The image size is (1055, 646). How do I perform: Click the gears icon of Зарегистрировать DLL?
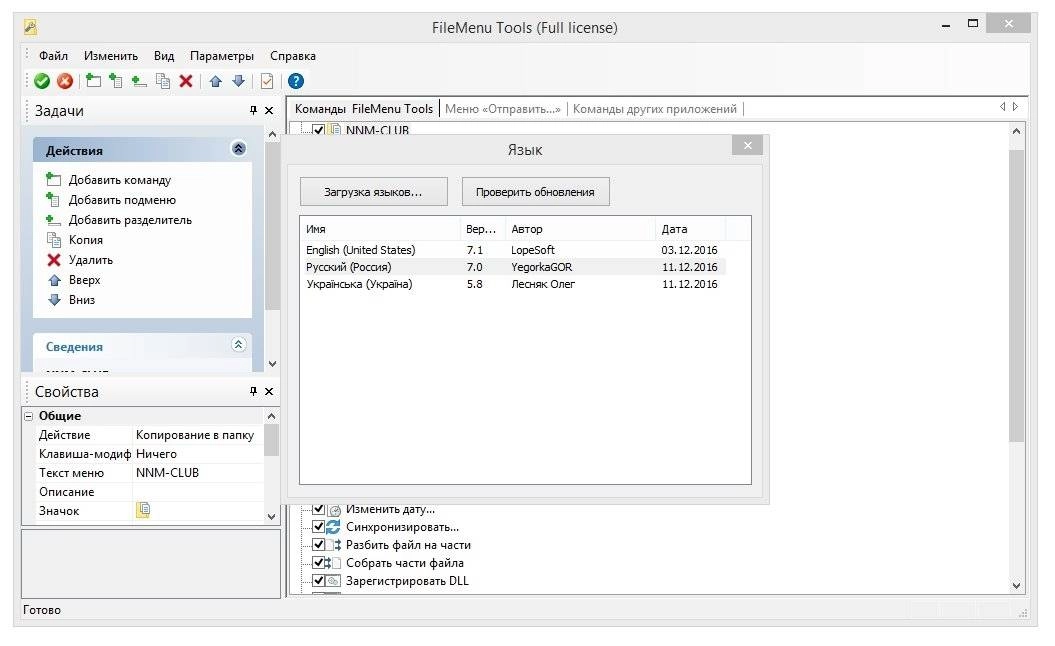333,581
